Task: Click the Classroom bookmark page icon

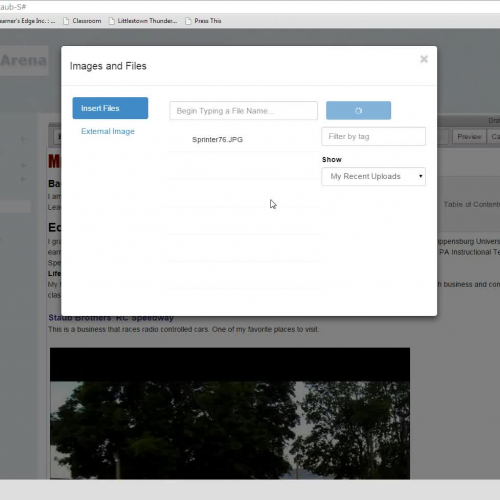Action: click(66, 21)
